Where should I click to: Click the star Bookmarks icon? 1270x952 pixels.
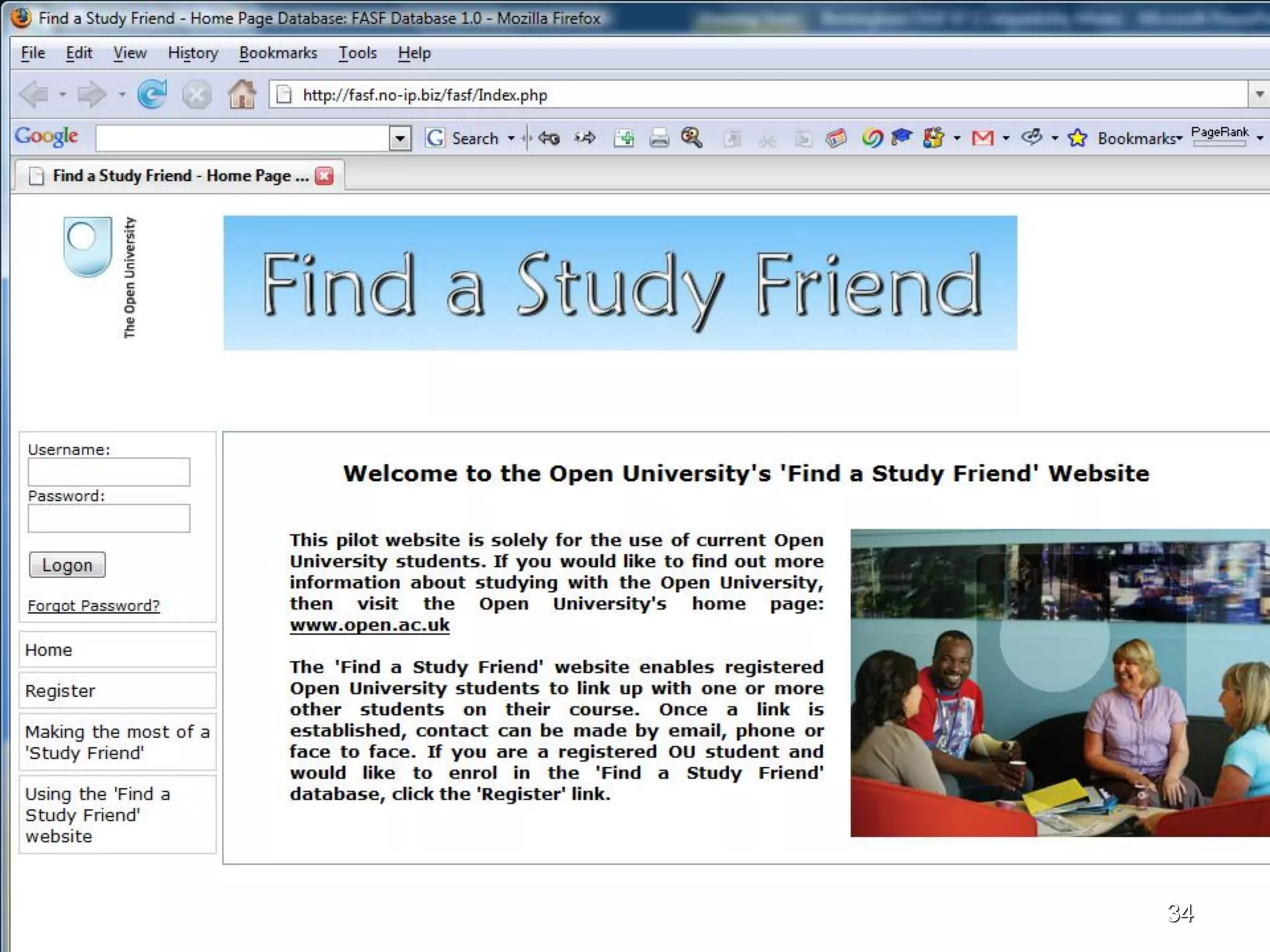coord(1078,138)
